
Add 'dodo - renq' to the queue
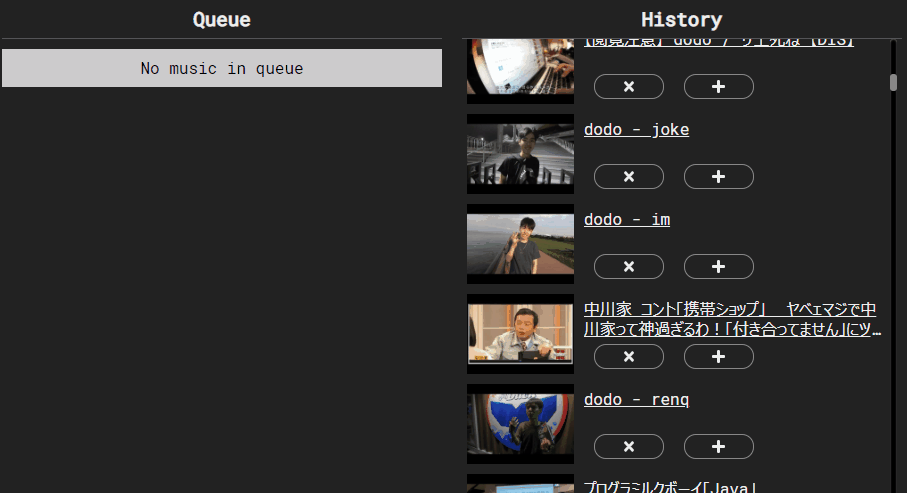click(x=718, y=447)
